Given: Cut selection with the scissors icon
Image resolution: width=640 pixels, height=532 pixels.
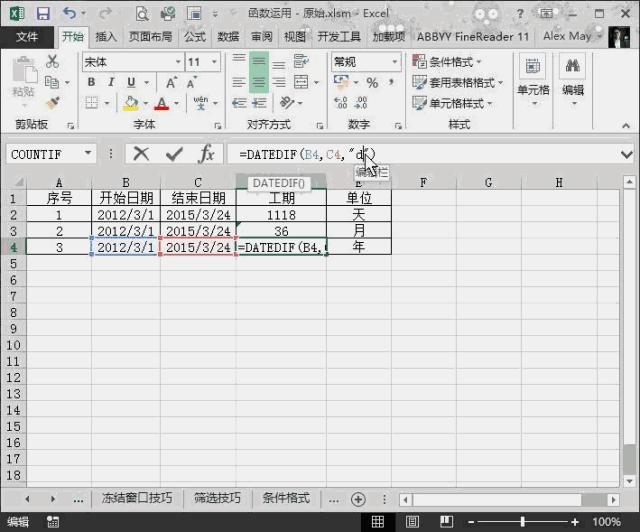Looking at the screenshot, I should [x=52, y=61].
